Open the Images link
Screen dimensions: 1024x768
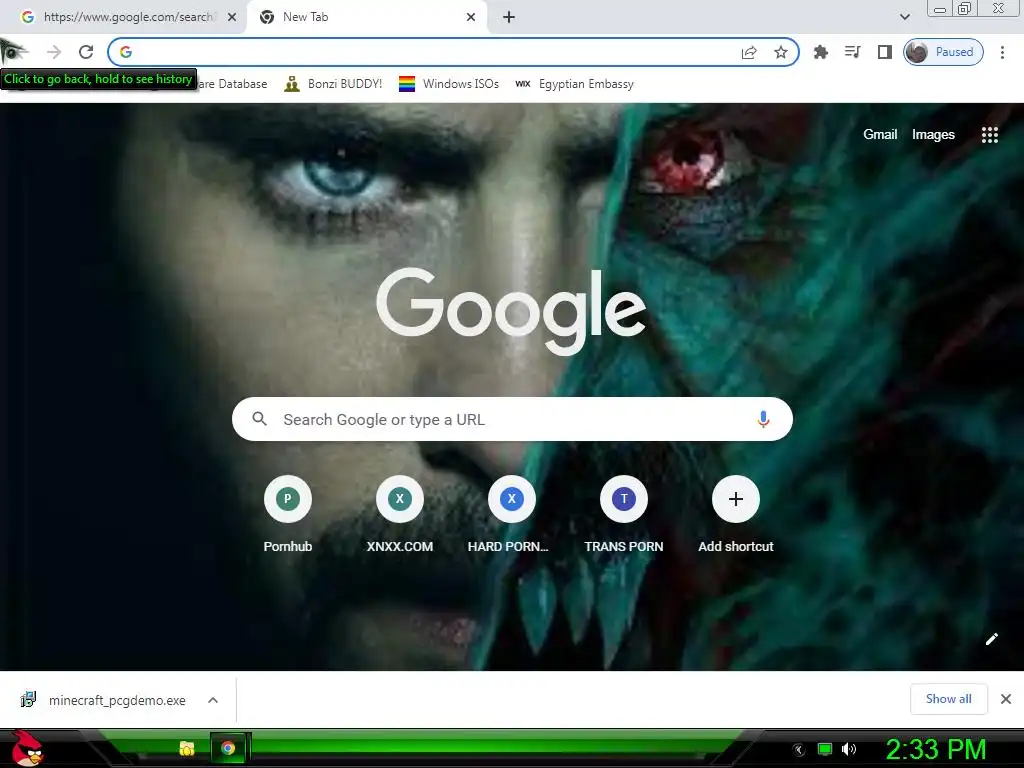(933, 135)
